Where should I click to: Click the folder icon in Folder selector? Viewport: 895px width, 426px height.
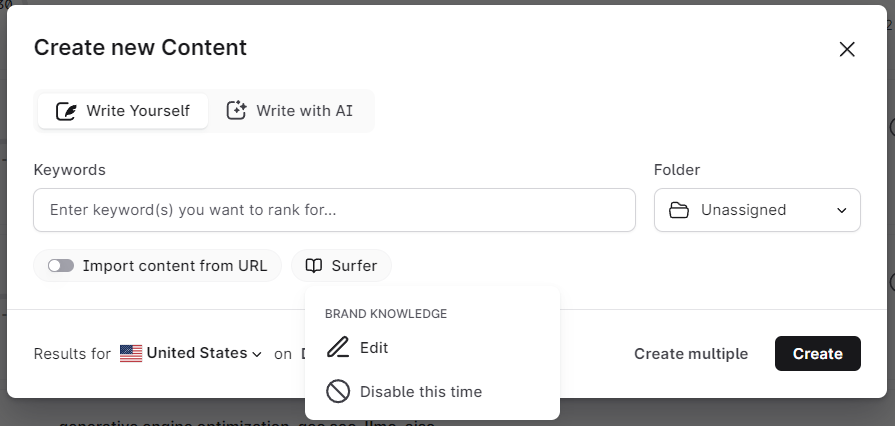(679, 210)
